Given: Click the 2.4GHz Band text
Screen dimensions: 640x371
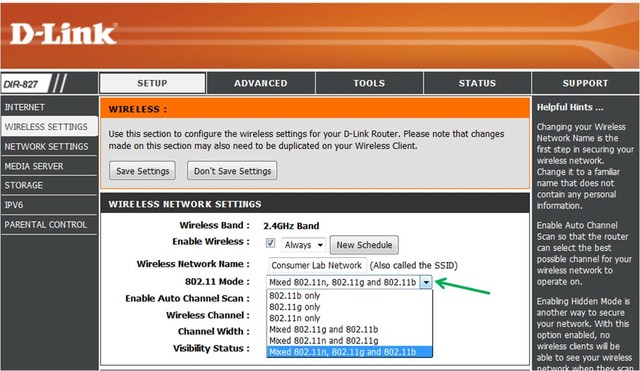Looking at the screenshot, I should 291,226.
